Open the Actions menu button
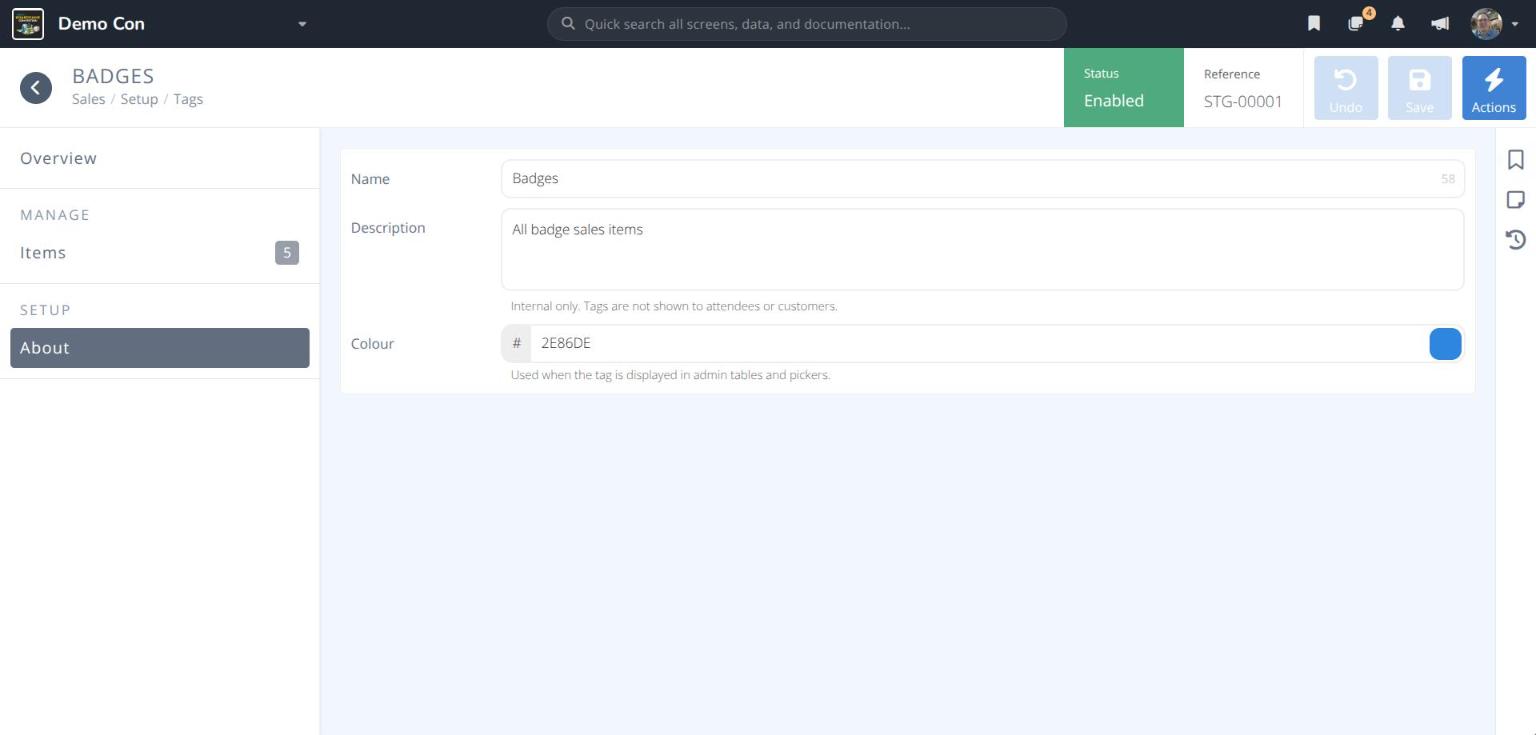Screen dimensions: 1536x735 coord(1494,88)
